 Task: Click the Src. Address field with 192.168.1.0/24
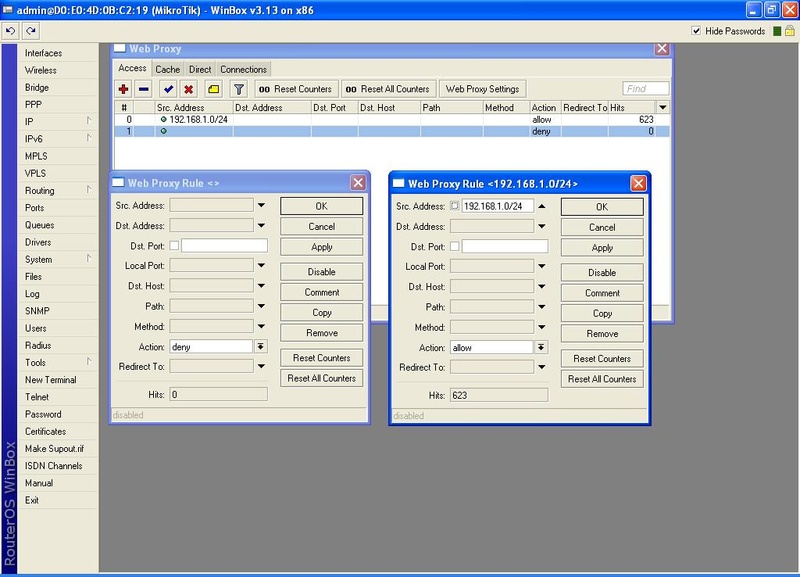(x=497, y=206)
